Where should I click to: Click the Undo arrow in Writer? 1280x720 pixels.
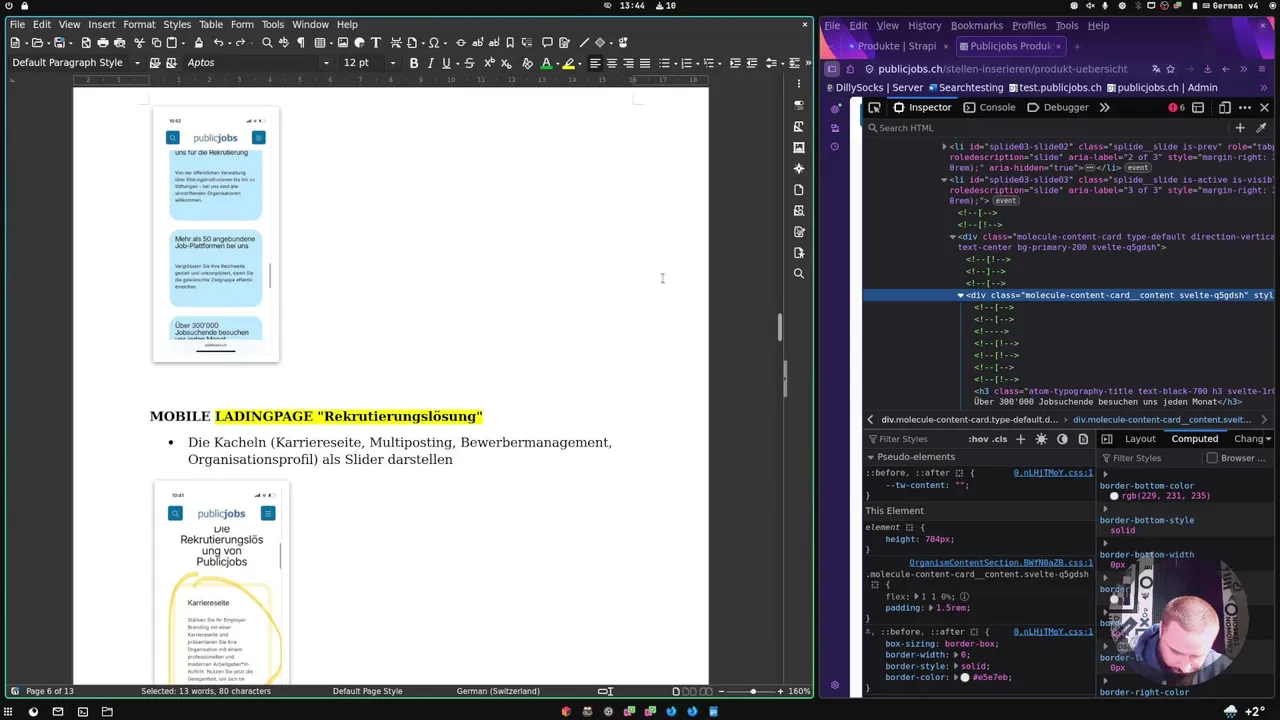217,43
